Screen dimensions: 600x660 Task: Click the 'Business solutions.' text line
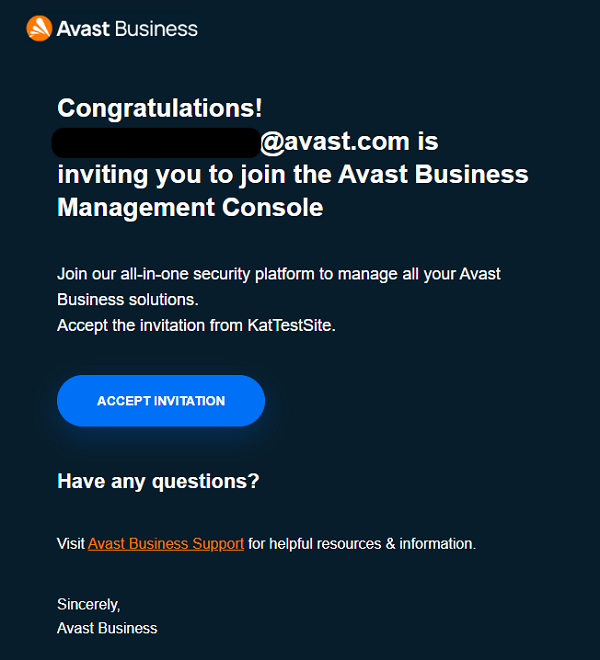click(x=128, y=300)
